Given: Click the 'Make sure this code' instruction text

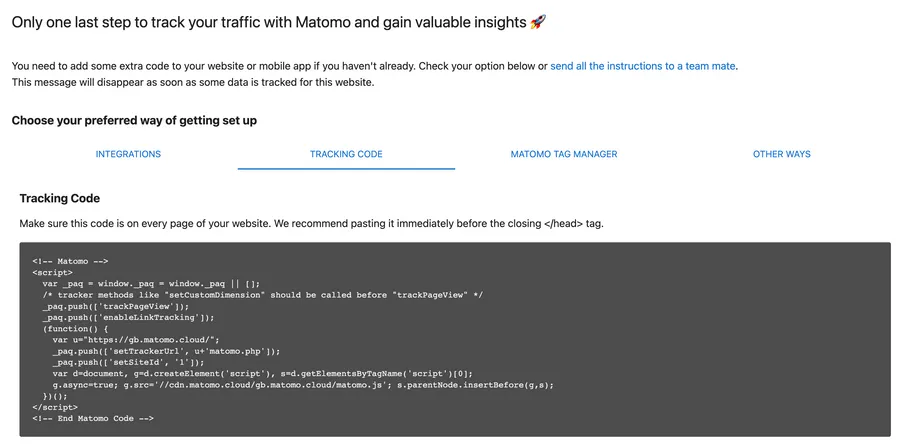Looking at the screenshot, I should click(311, 223).
